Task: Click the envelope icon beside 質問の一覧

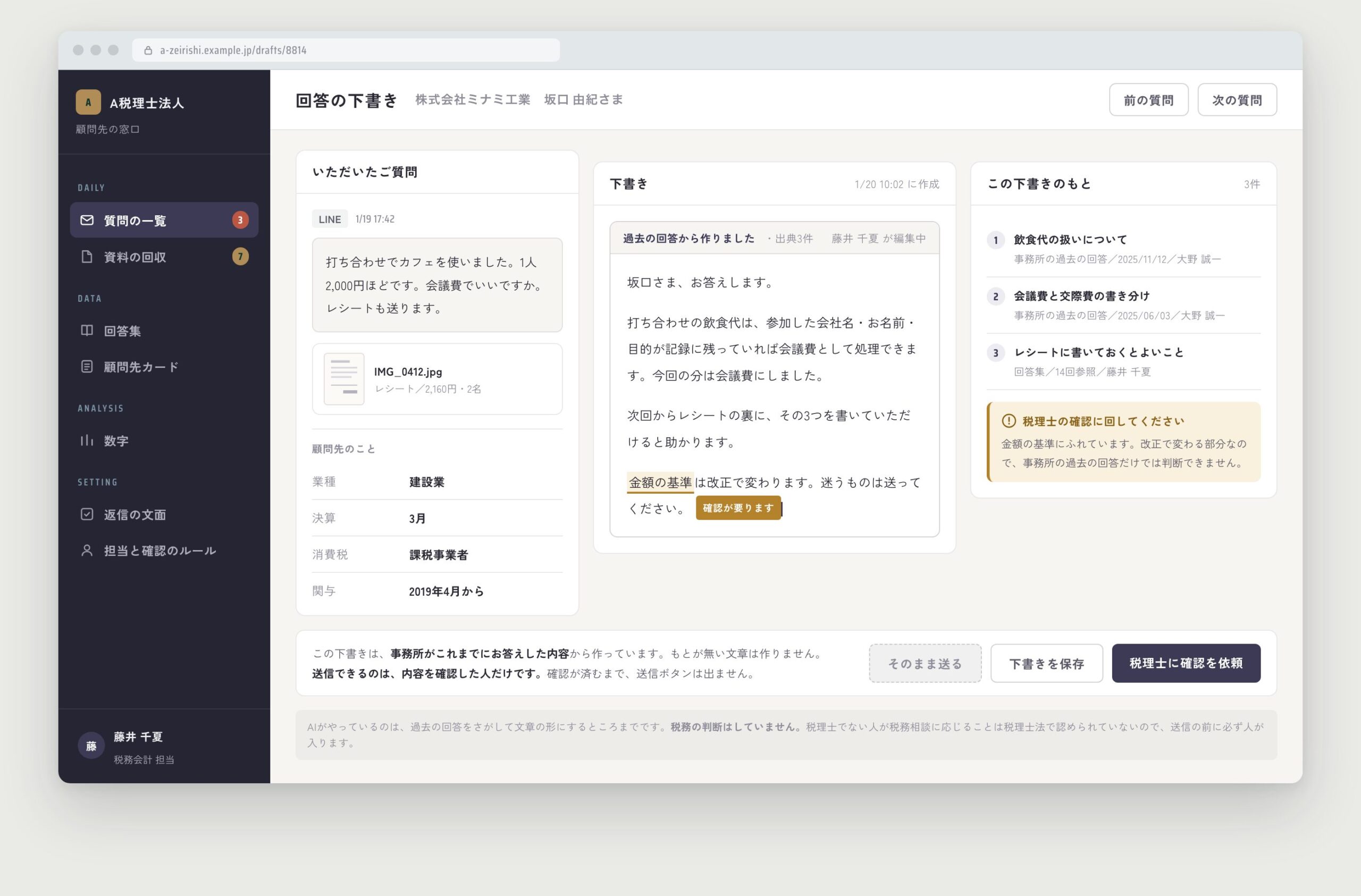Action: [87, 220]
